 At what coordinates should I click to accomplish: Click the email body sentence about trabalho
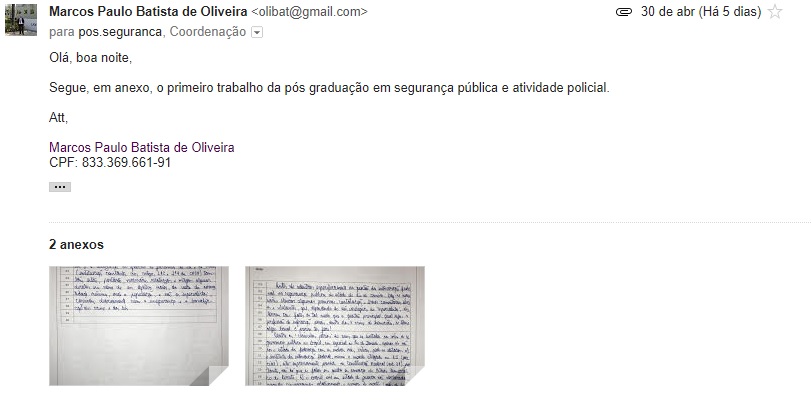(329, 88)
